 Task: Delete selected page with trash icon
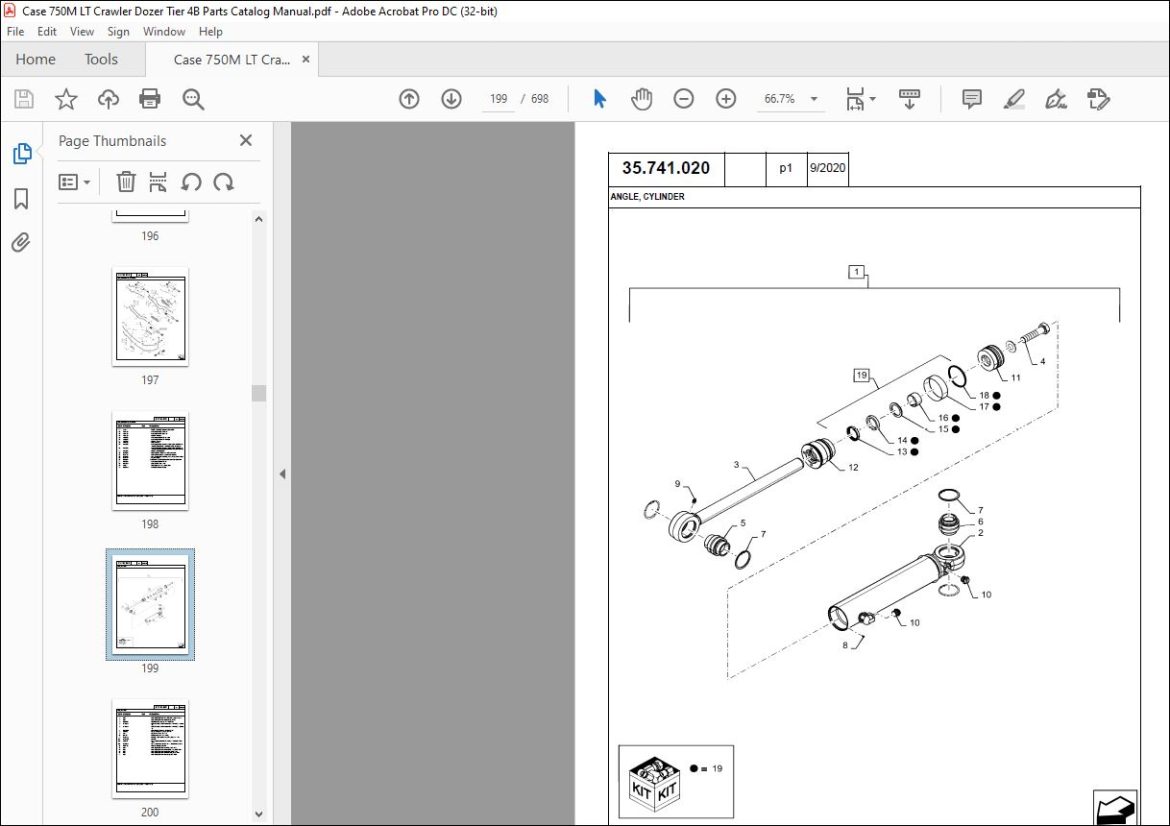coord(126,181)
